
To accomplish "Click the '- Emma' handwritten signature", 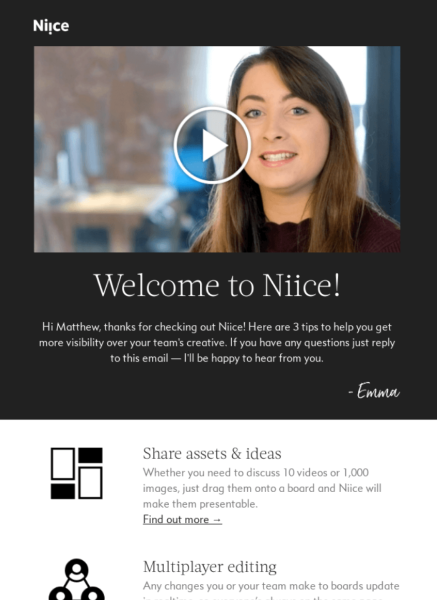I will click(374, 391).
